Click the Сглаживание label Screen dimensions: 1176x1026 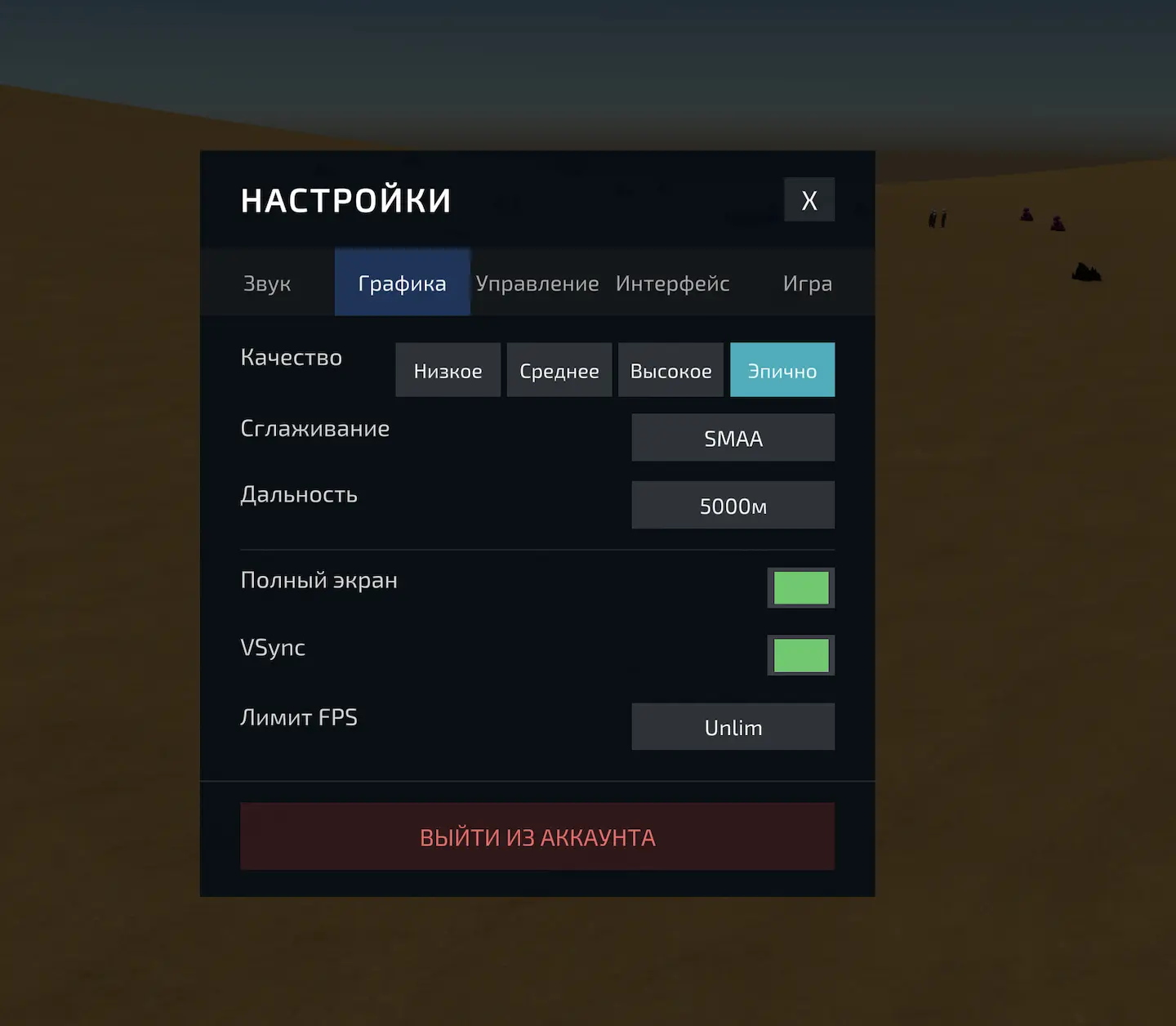pos(315,429)
